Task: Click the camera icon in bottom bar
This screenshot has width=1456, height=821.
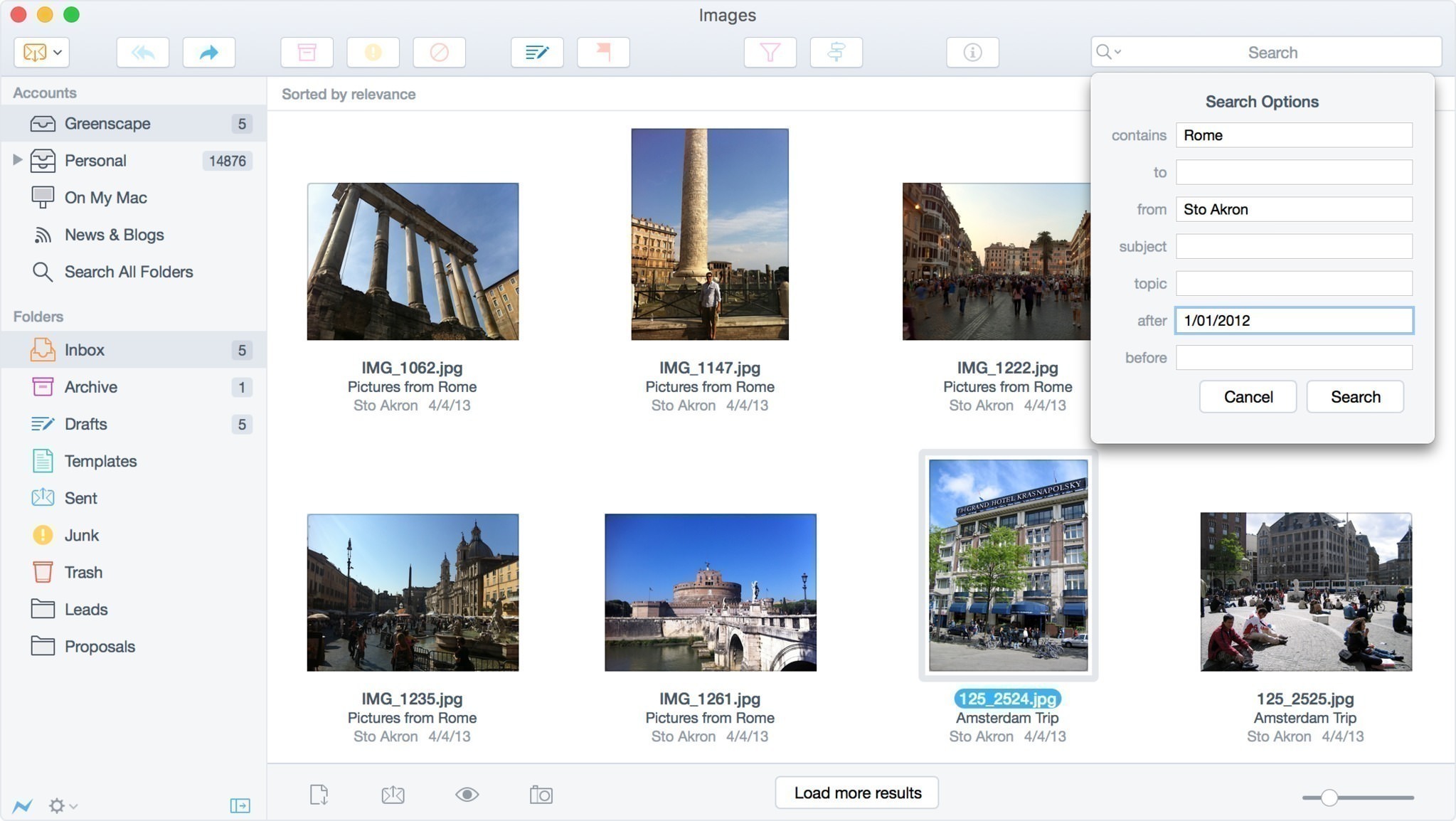Action: coord(541,794)
